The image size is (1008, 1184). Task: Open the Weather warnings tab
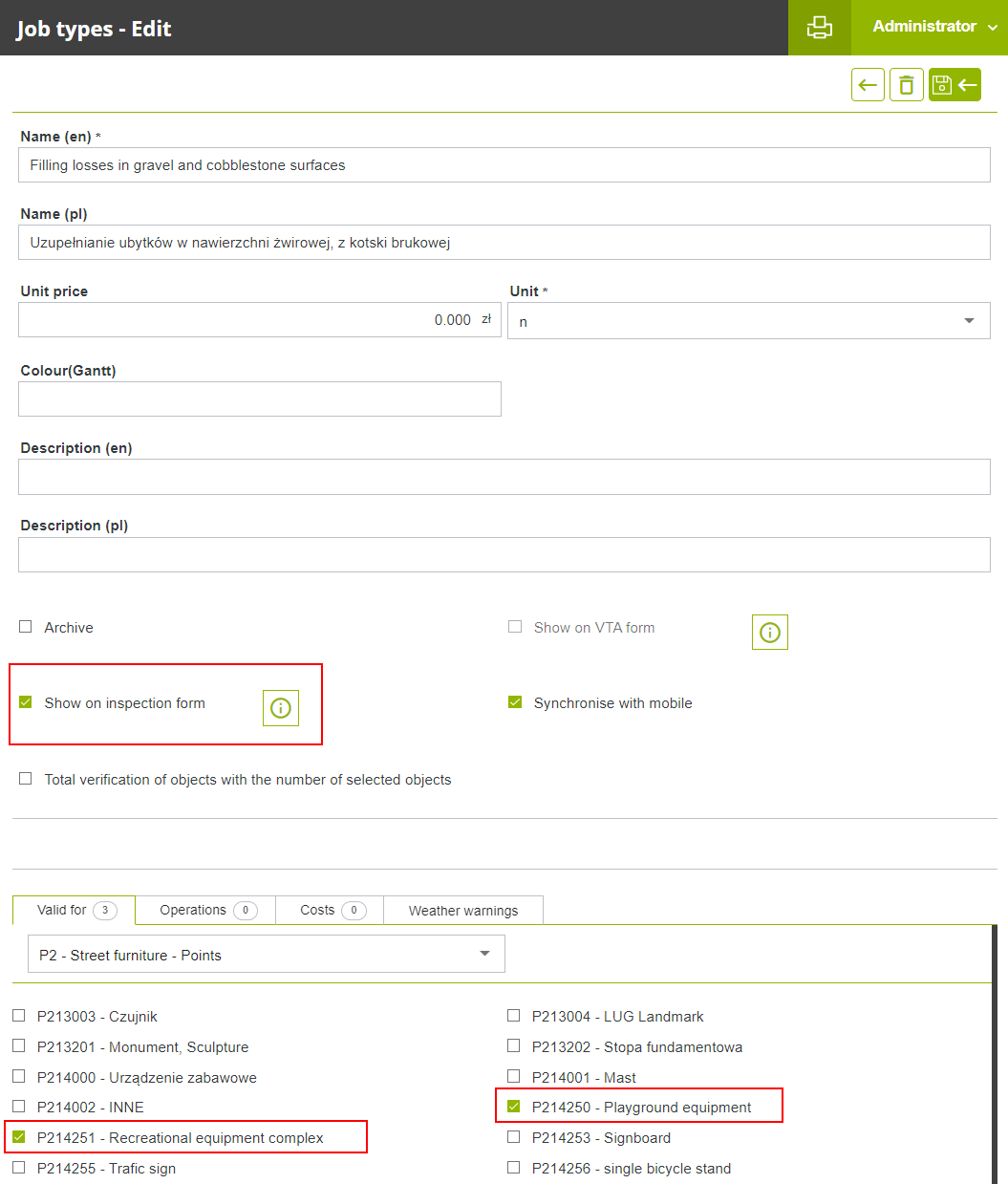(x=463, y=911)
